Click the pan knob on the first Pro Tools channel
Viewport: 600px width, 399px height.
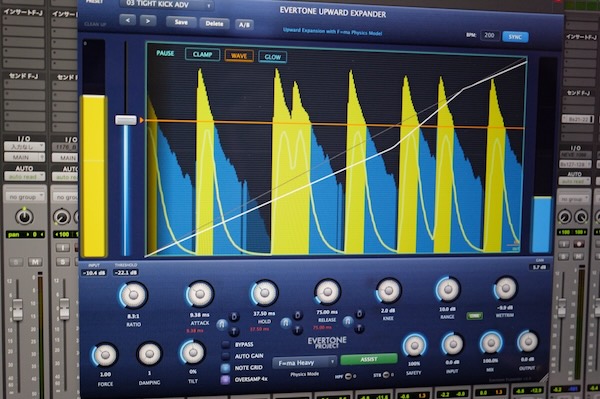coord(24,217)
